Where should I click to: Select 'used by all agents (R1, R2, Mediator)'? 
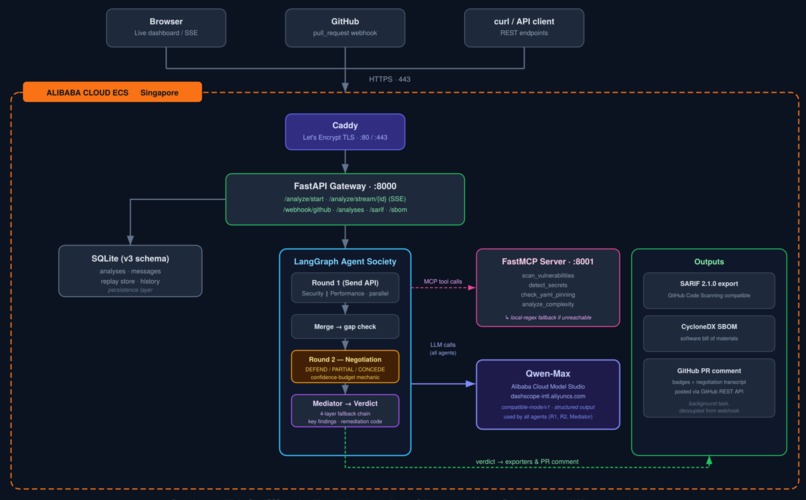tap(547, 417)
